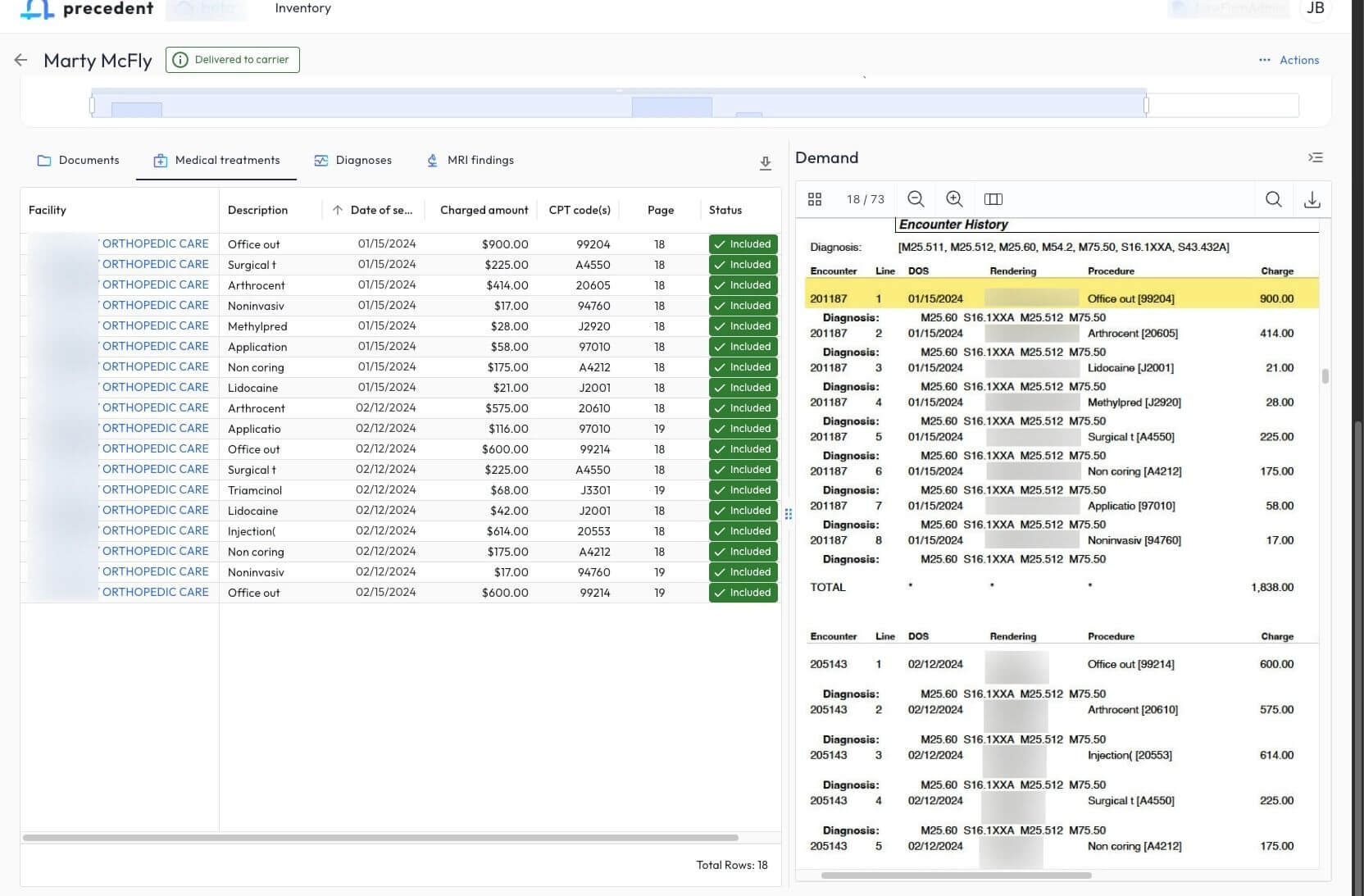Download the Demand PDF file
Image resolution: width=1364 pixels, height=896 pixels.
pos(1312,199)
